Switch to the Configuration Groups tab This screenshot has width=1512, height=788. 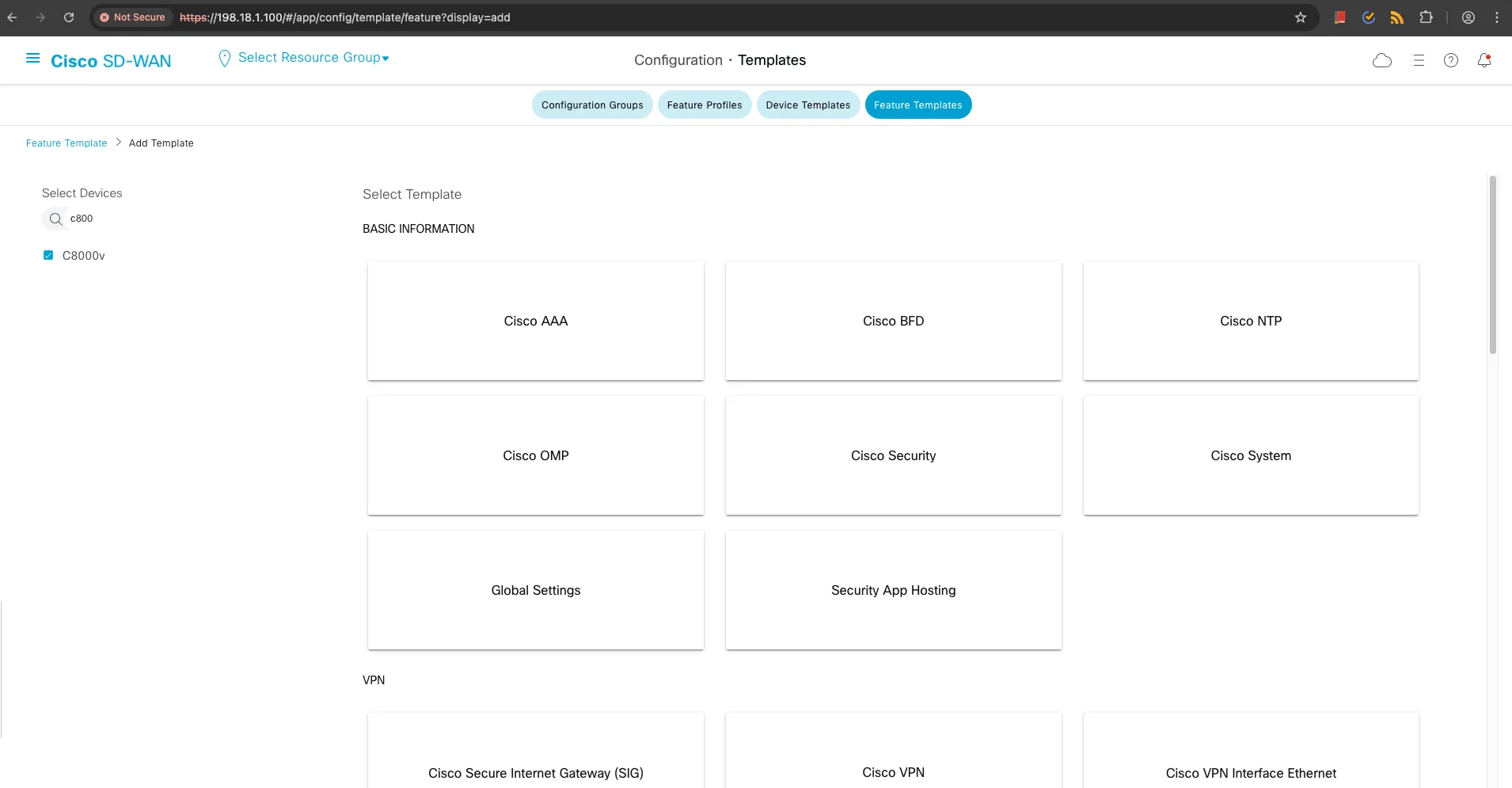[x=592, y=105]
